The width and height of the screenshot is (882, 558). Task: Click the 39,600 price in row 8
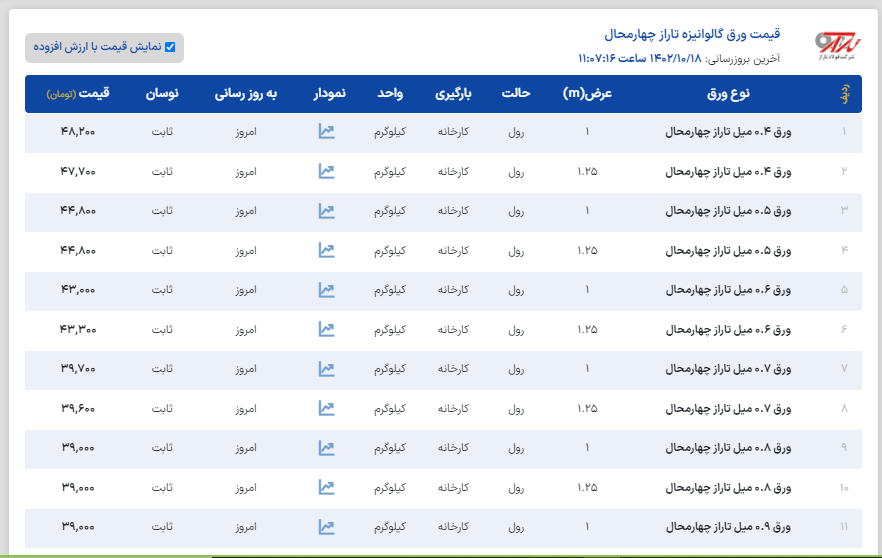tap(78, 408)
